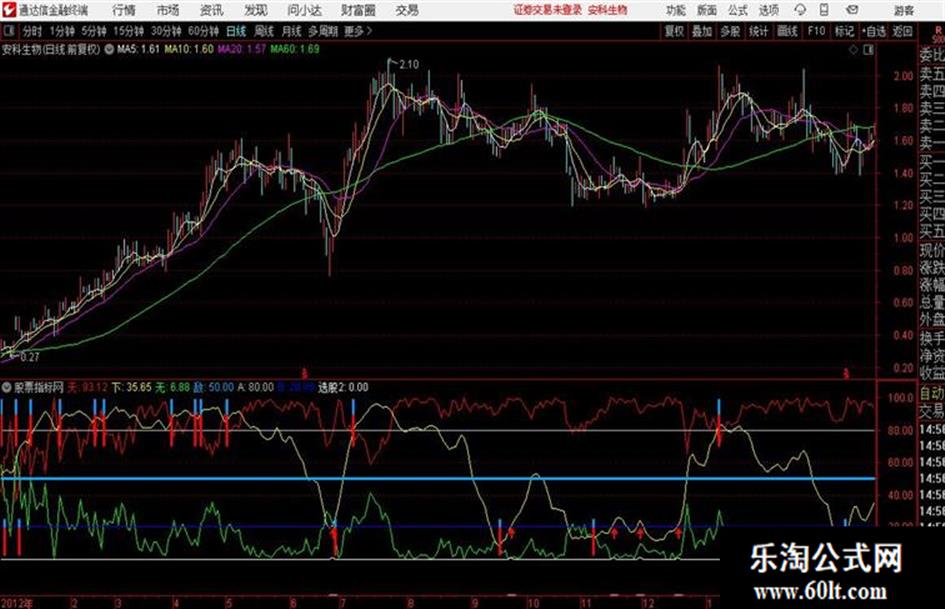The height and width of the screenshot is (609, 945).
Task: Click the MA10: 1.60 indicator value
Action: tap(189, 49)
